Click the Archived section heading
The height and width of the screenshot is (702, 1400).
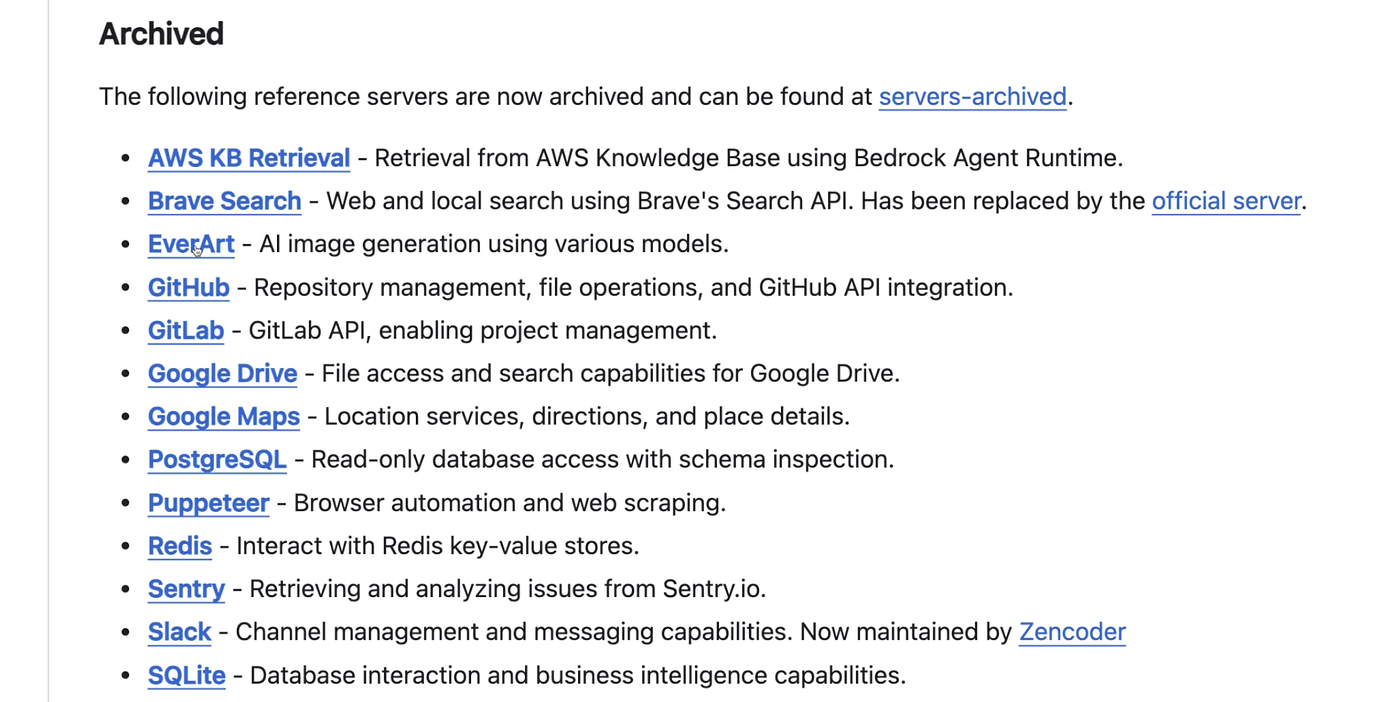(x=161, y=34)
